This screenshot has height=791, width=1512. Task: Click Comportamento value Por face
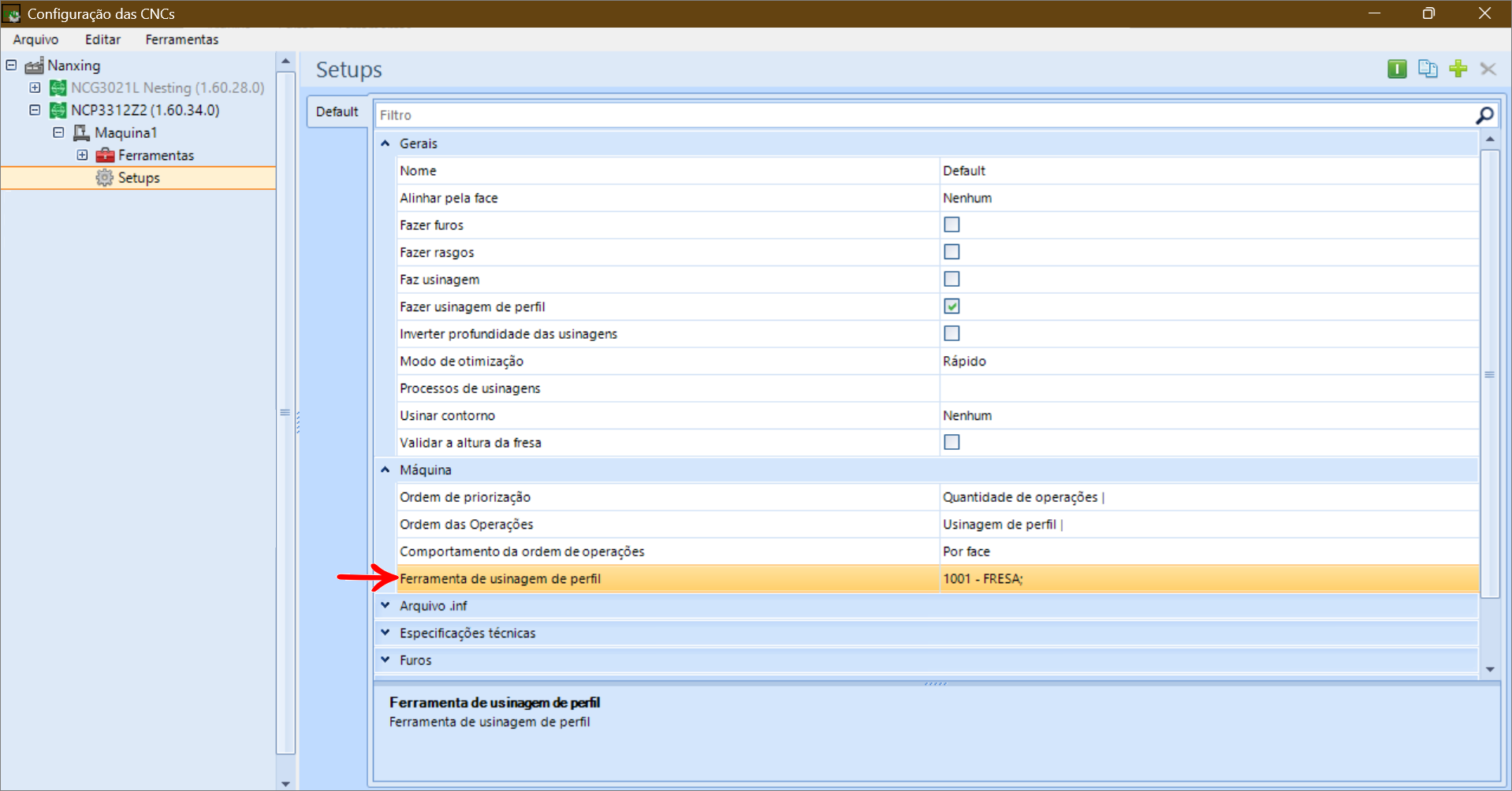point(966,551)
